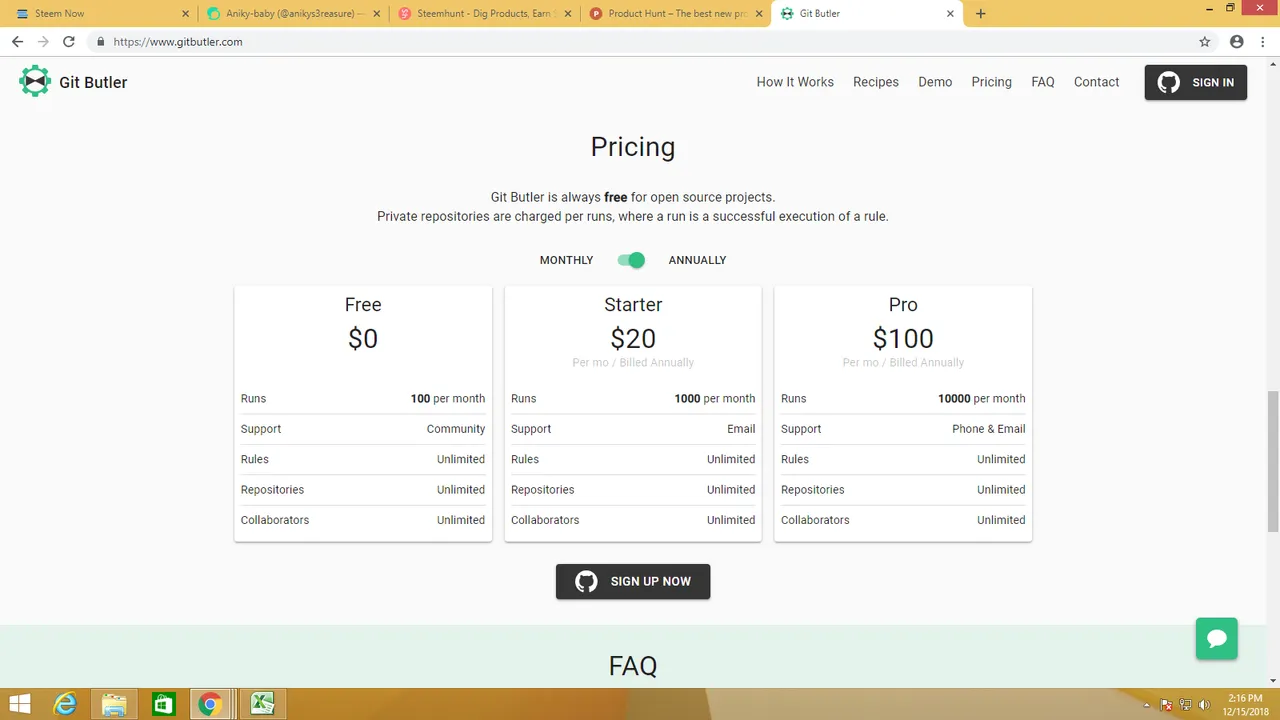1280x720 pixels.
Task: Switch to the Product Hunt tab
Action: click(673, 14)
